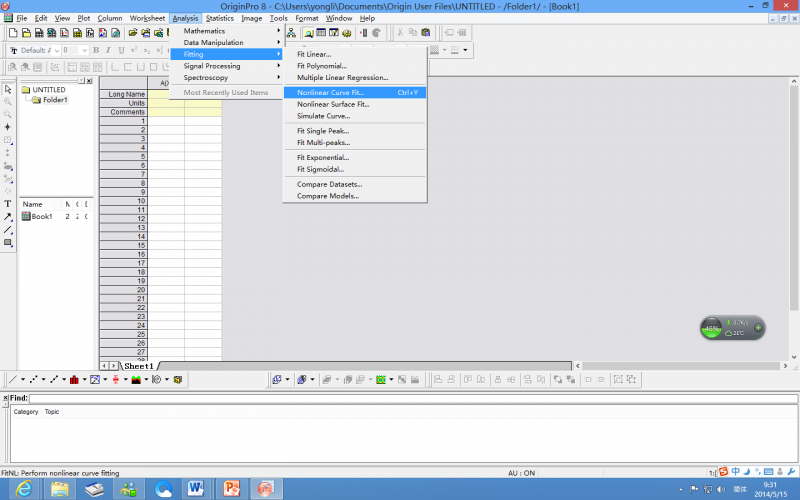Open Internet Explorer from the taskbar
The width and height of the screenshot is (800, 500).
coord(24,489)
